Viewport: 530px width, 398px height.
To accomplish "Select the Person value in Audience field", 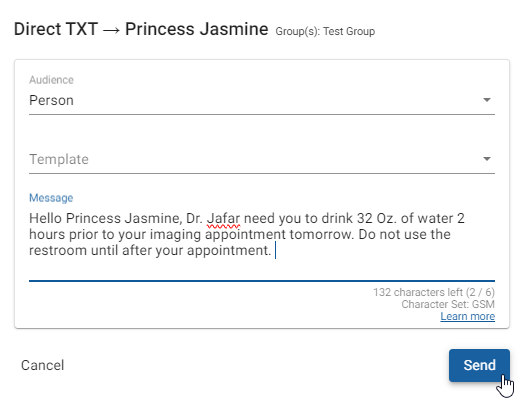I will point(51,100).
